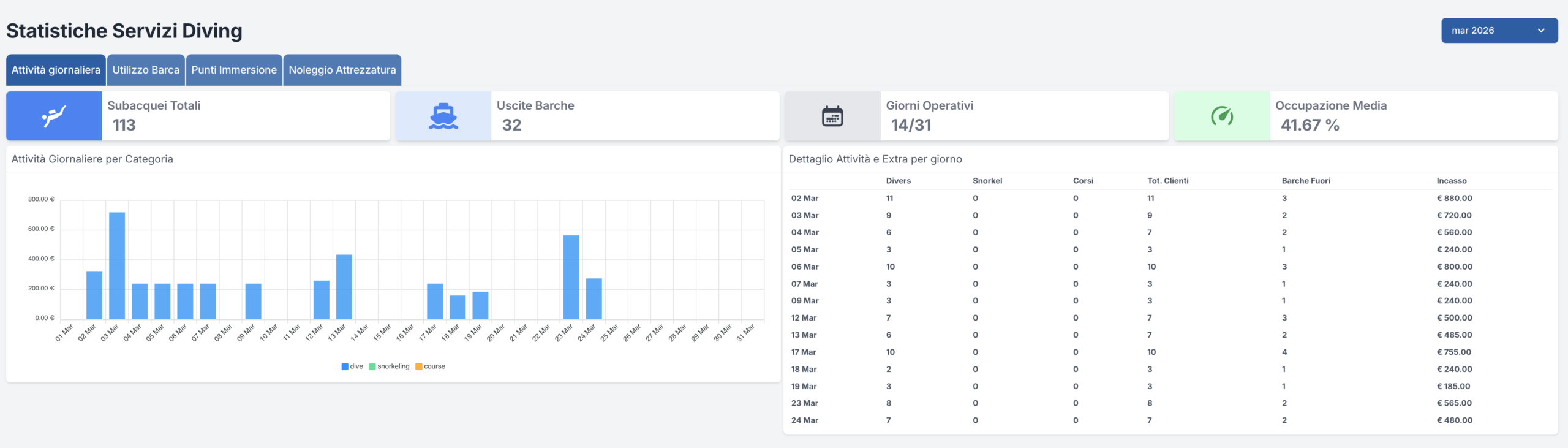Viewport: 1568px width, 448px height.
Task: Click the 03 Mar bar in chart
Action: [x=117, y=265]
